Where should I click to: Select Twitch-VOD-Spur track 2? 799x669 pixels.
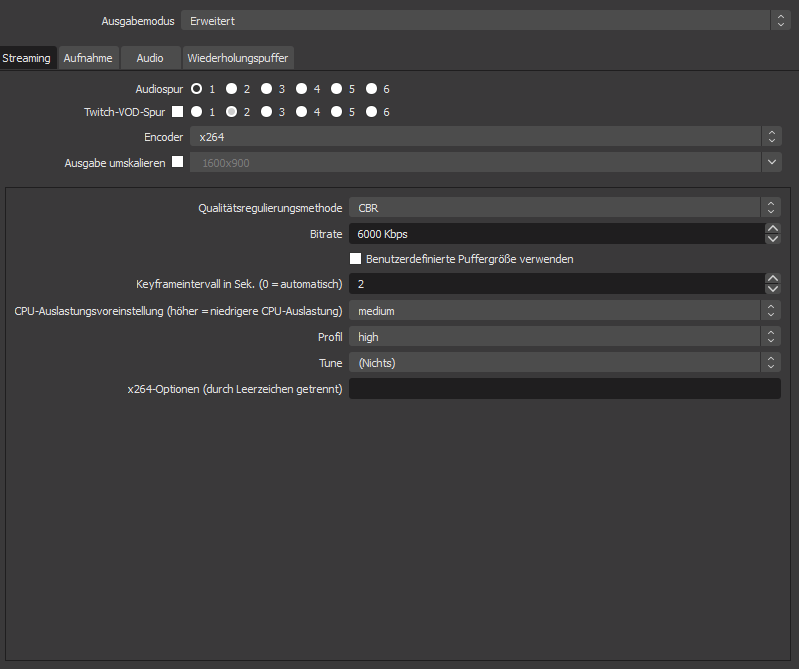tap(231, 112)
